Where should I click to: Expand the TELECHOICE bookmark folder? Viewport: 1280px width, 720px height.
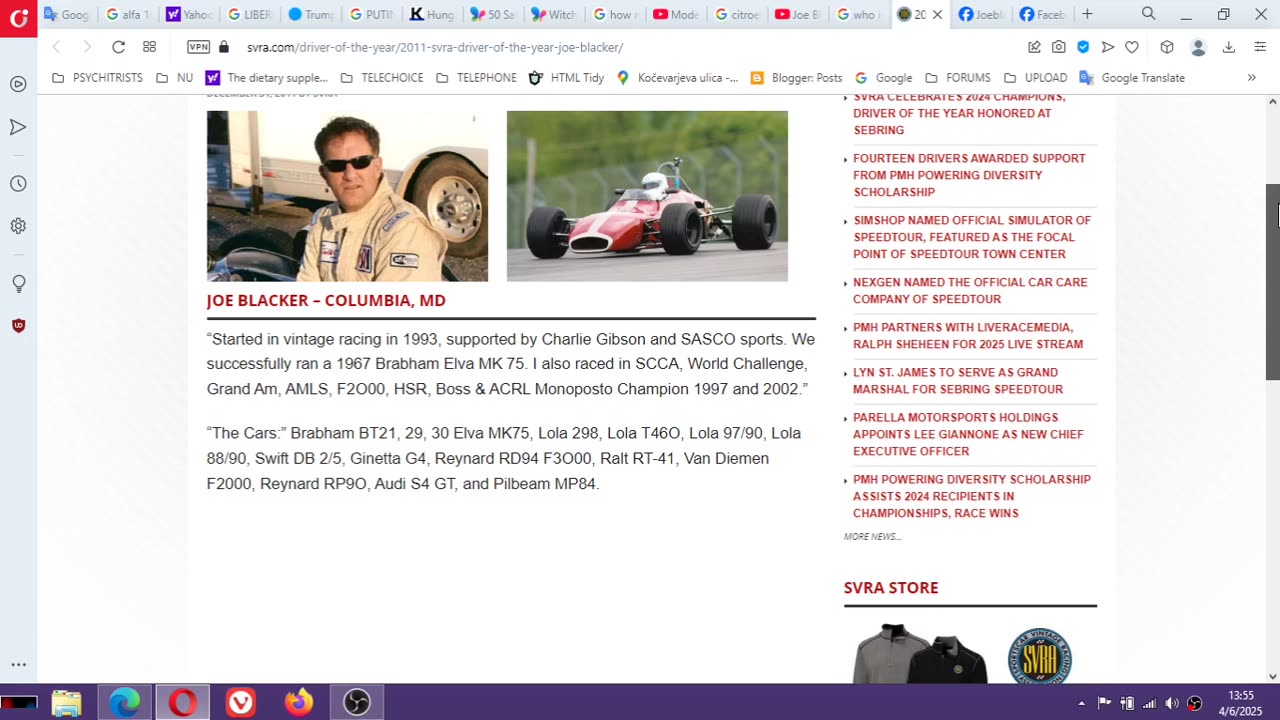381,77
